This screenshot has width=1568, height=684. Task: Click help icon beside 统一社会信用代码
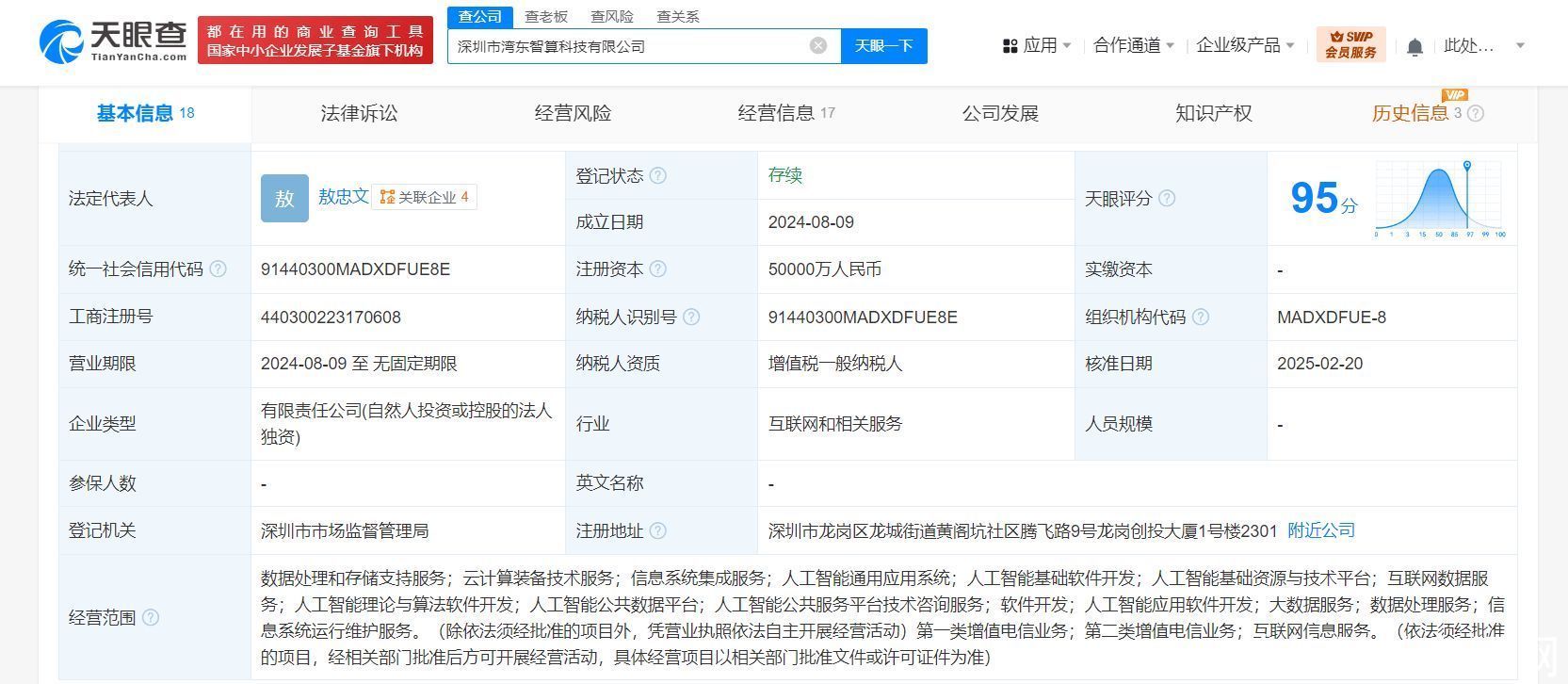(x=218, y=269)
